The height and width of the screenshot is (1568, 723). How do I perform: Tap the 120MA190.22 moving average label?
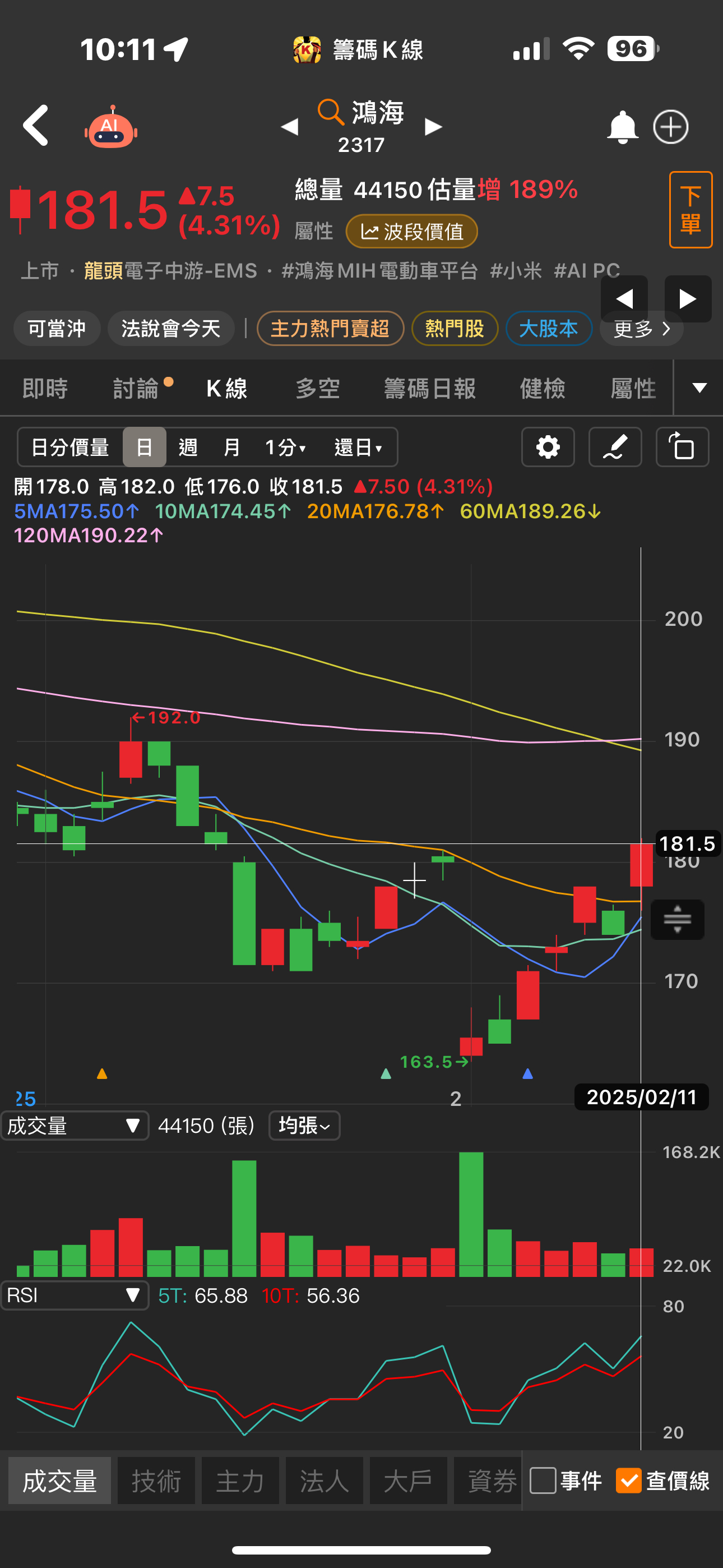[89, 536]
